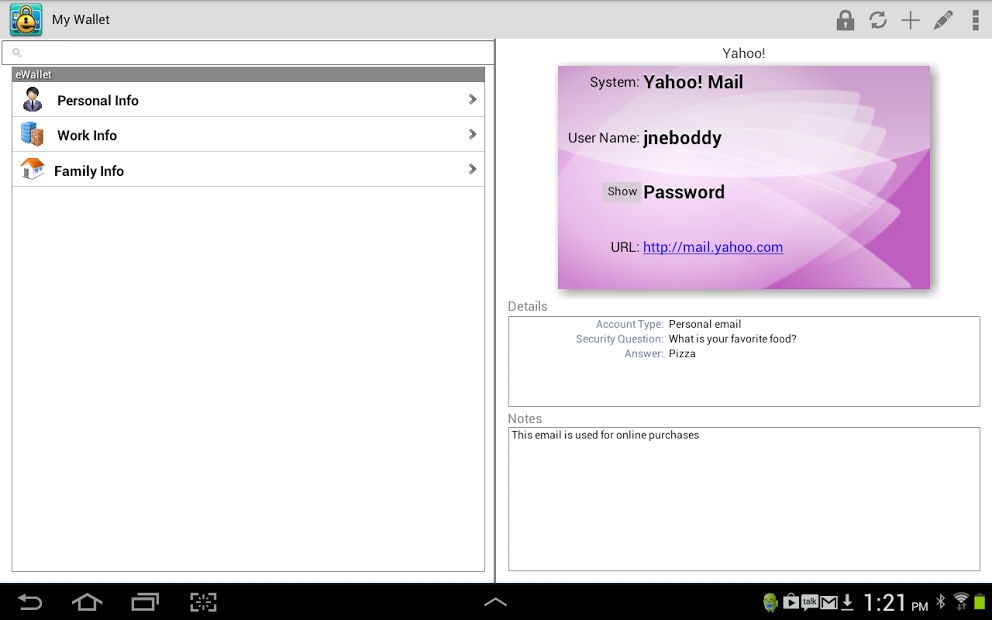Screen dimensions: 992x620
Task: Sync the wallet using the refresh icon
Action: point(878,19)
